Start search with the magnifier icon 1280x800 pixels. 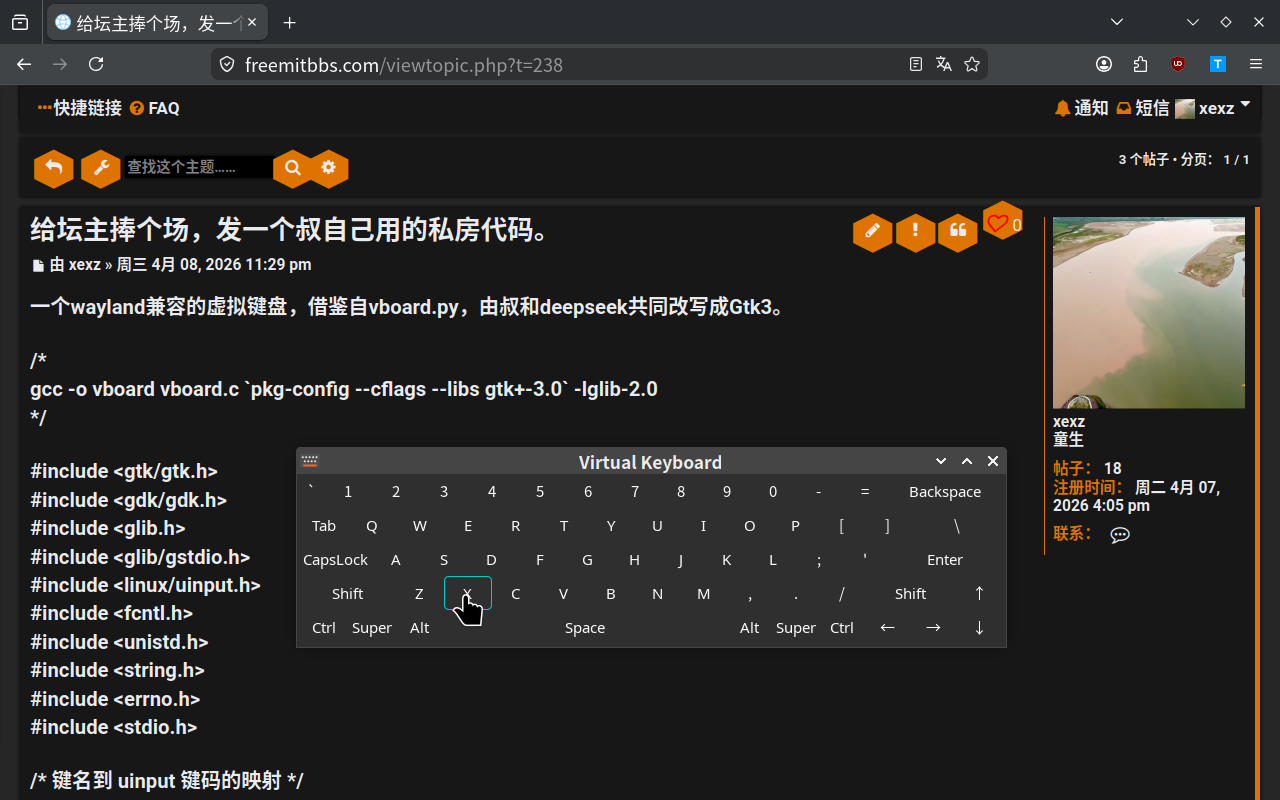[292, 168]
